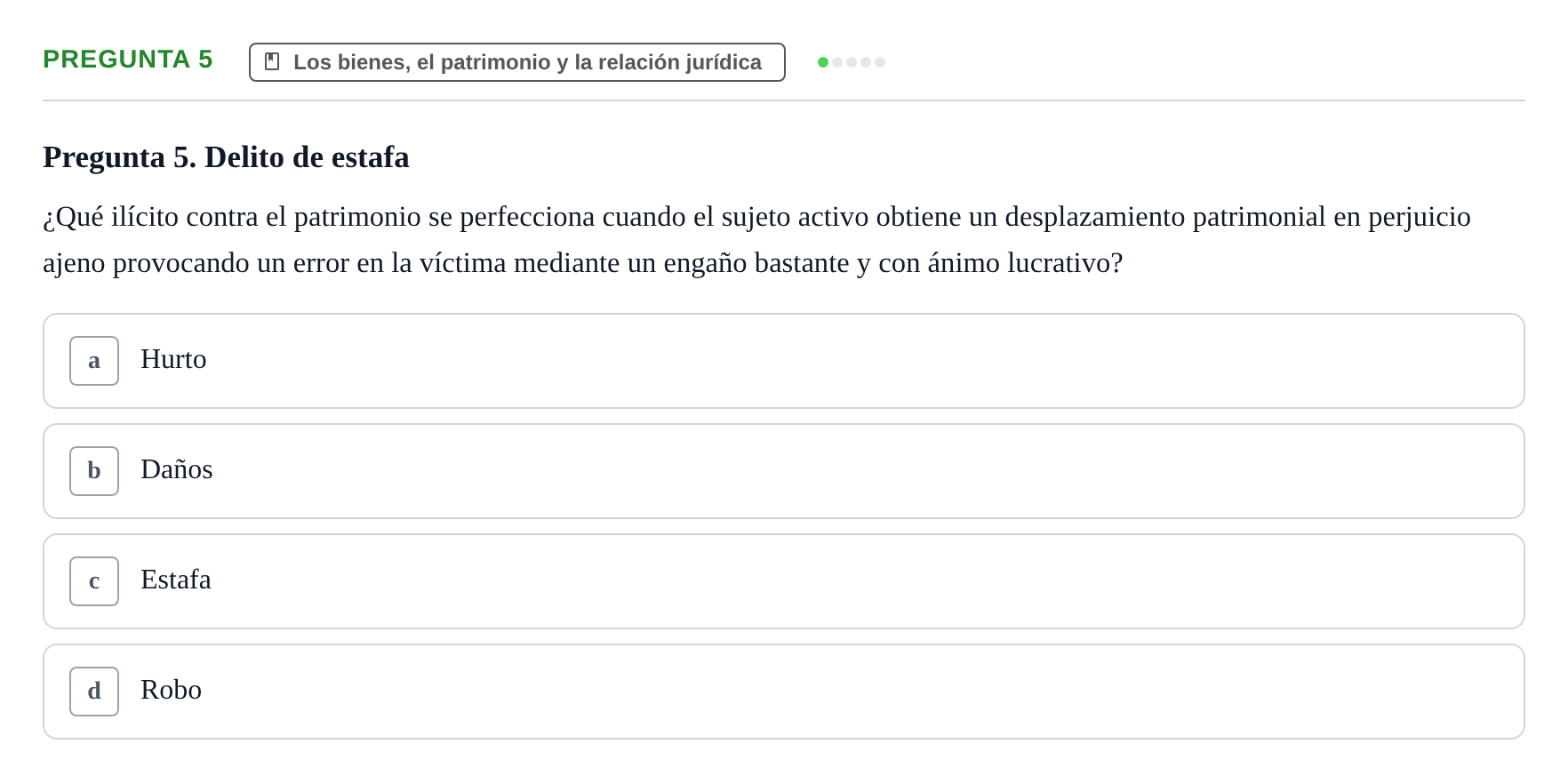Choose answer option c, Estafa

tap(783, 581)
